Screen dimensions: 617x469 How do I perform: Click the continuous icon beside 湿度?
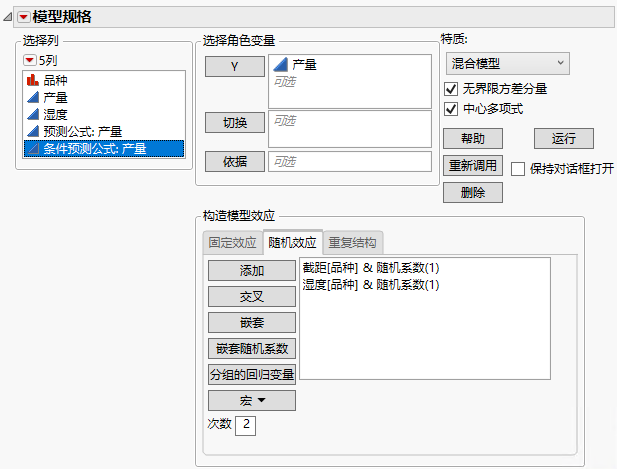pos(33,114)
